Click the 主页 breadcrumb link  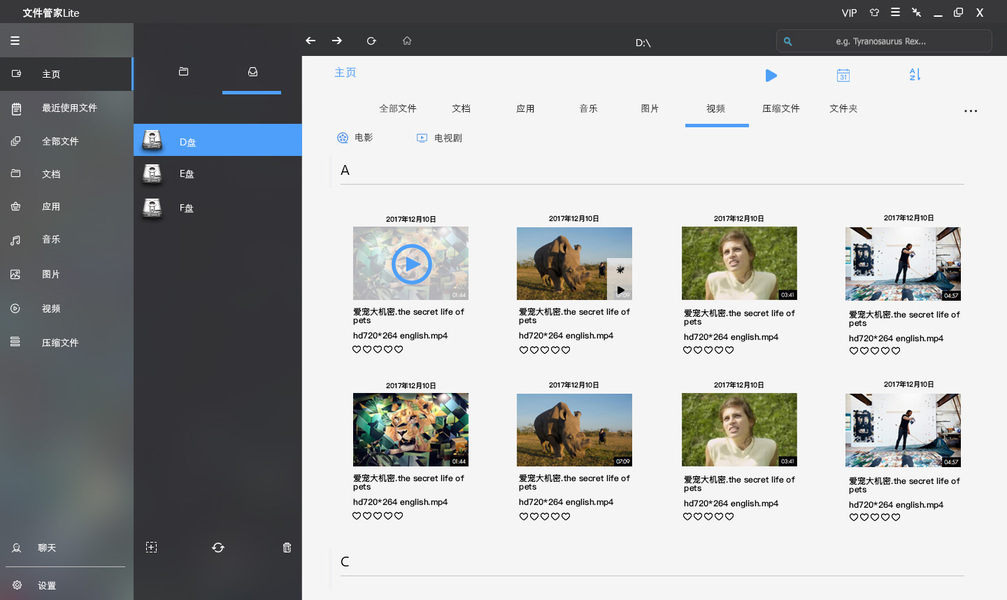coord(345,73)
